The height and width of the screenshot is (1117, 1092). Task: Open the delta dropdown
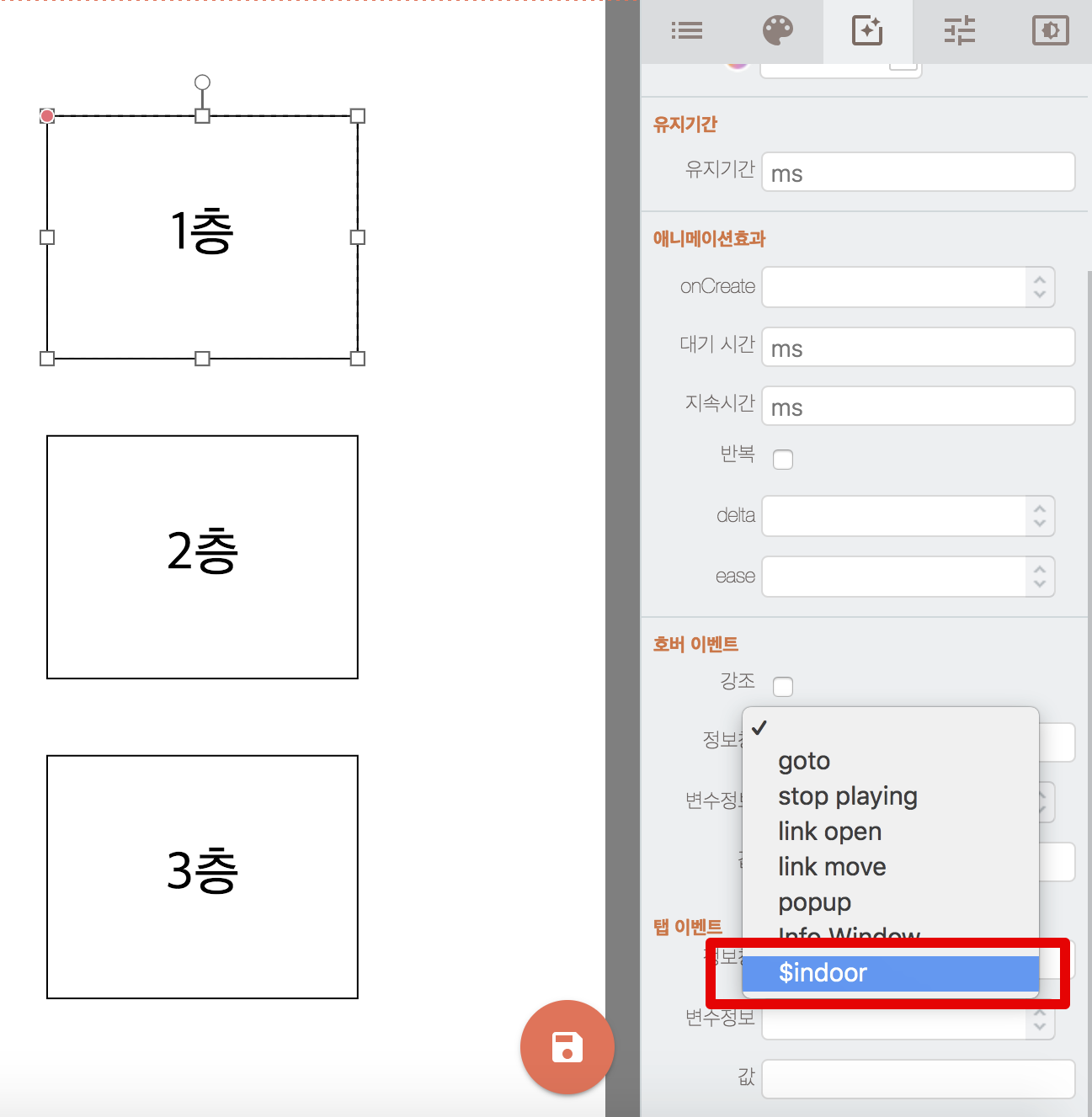click(x=908, y=516)
